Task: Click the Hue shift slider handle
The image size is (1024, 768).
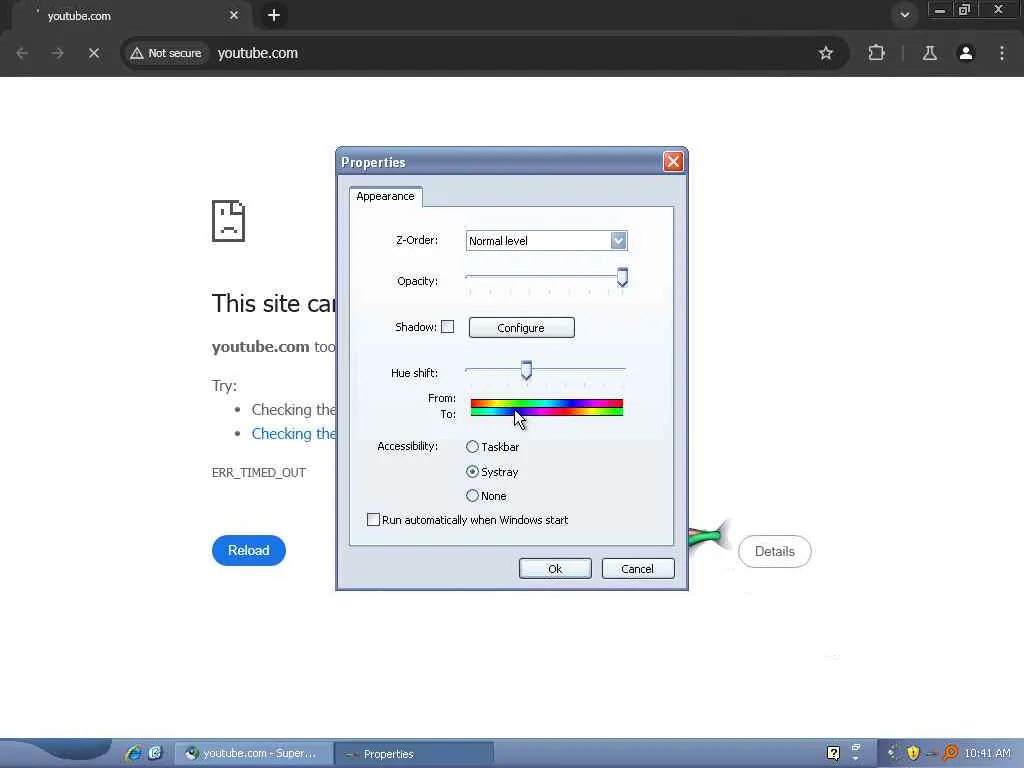Action: [526, 370]
